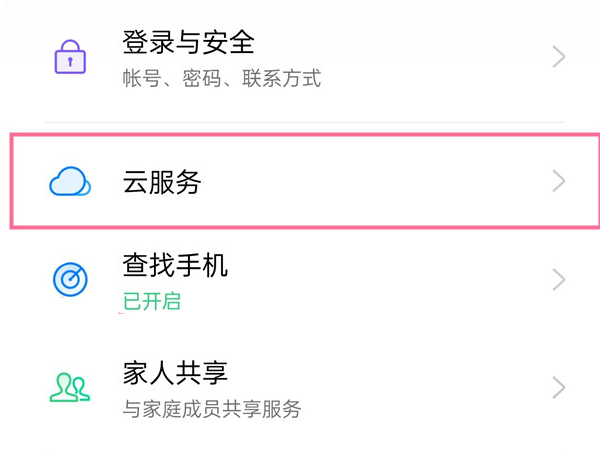Screen dimensions: 600x450
Task: Click the green family sharing people icon
Action: [x=70, y=388]
